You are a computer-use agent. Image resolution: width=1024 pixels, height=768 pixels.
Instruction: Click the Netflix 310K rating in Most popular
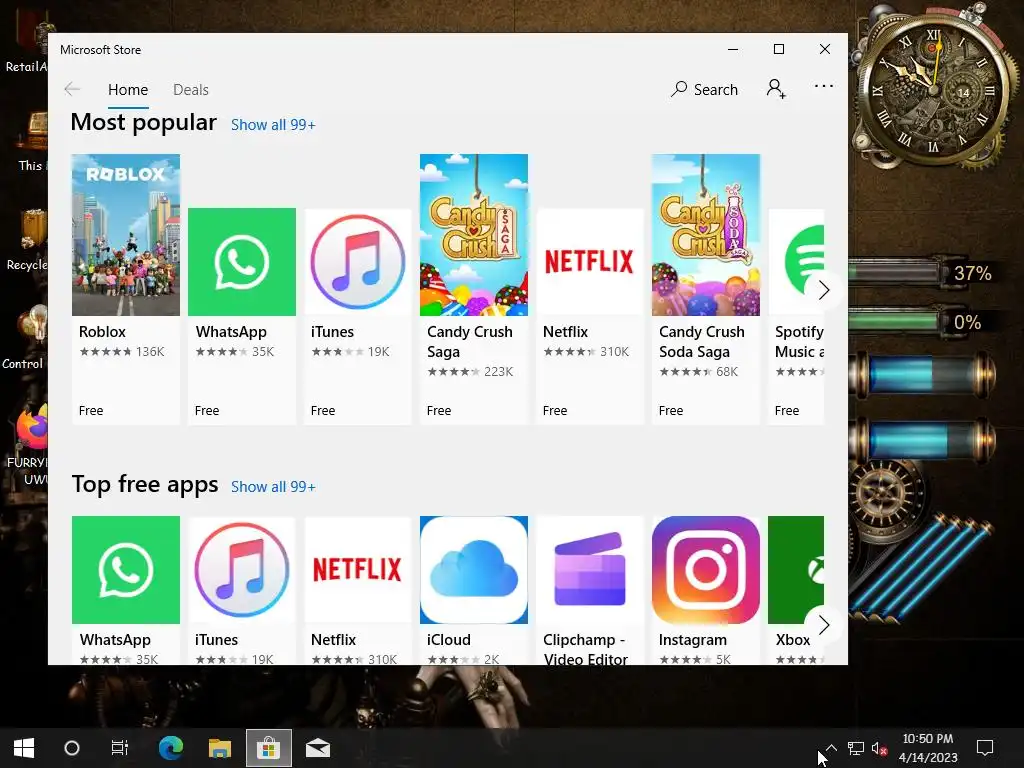coord(586,351)
